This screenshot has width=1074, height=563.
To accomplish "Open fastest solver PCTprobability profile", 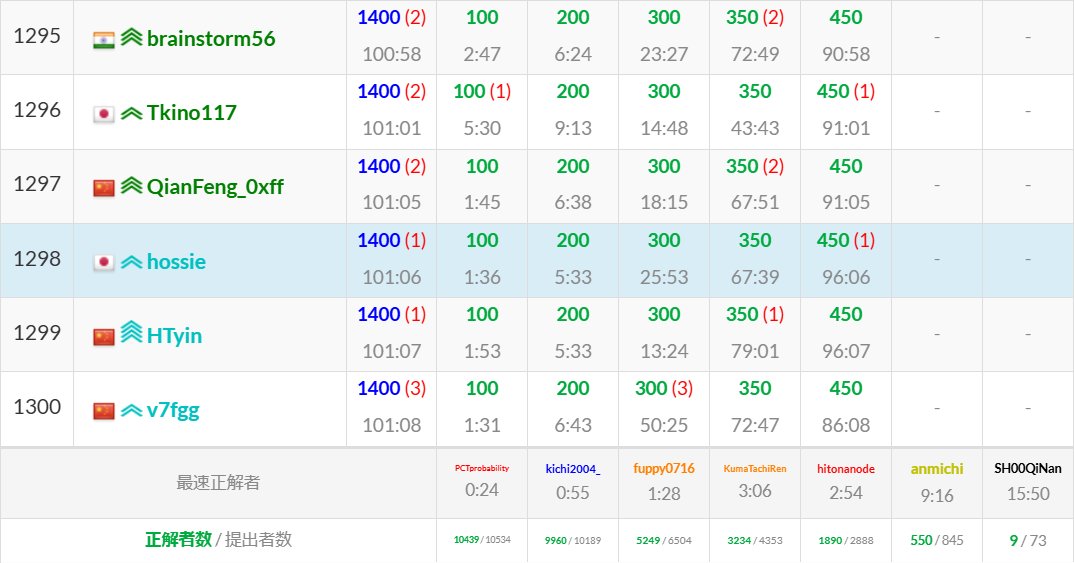I will coord(482,468).
